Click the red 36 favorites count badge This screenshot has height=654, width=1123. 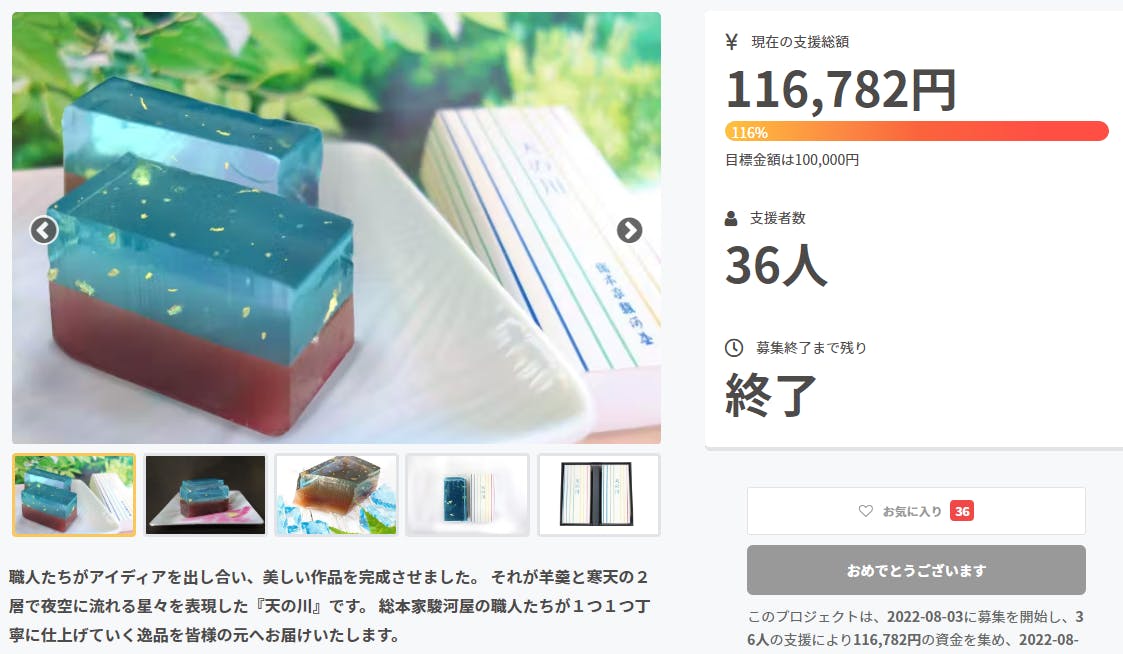tap(962, 511)
